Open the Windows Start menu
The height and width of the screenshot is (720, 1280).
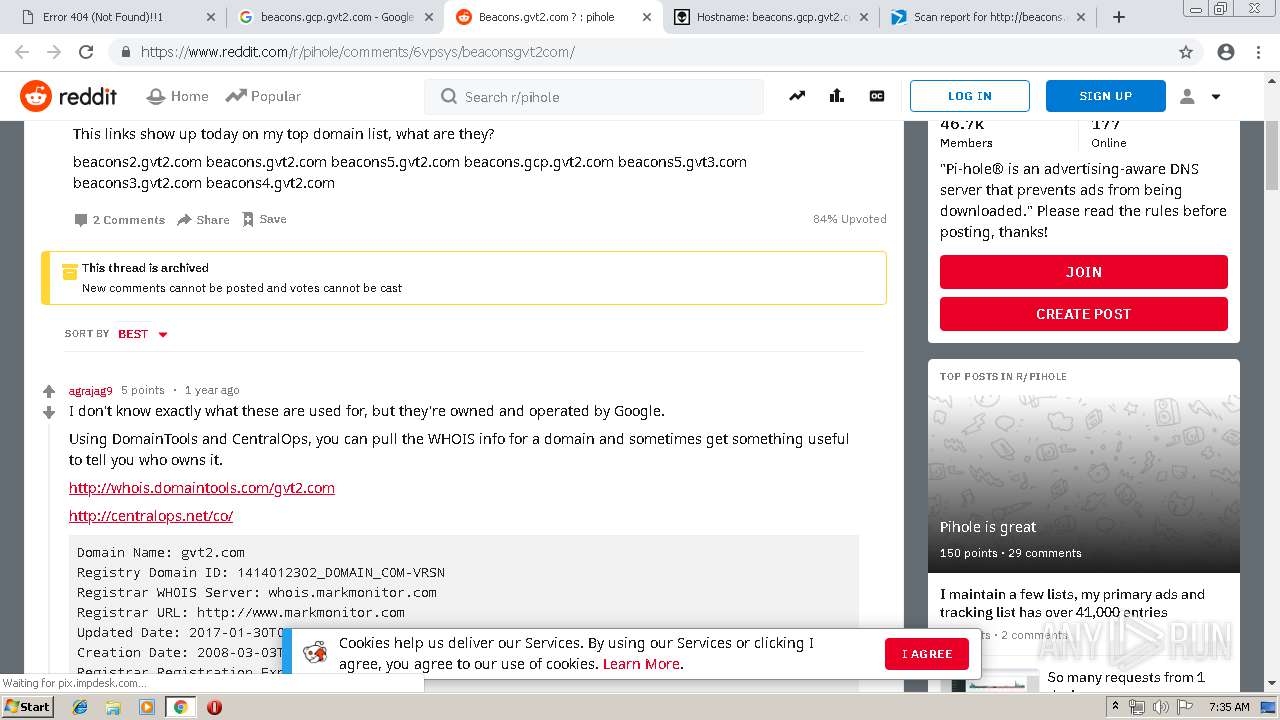pyautogui.click(x=27, y=706)
